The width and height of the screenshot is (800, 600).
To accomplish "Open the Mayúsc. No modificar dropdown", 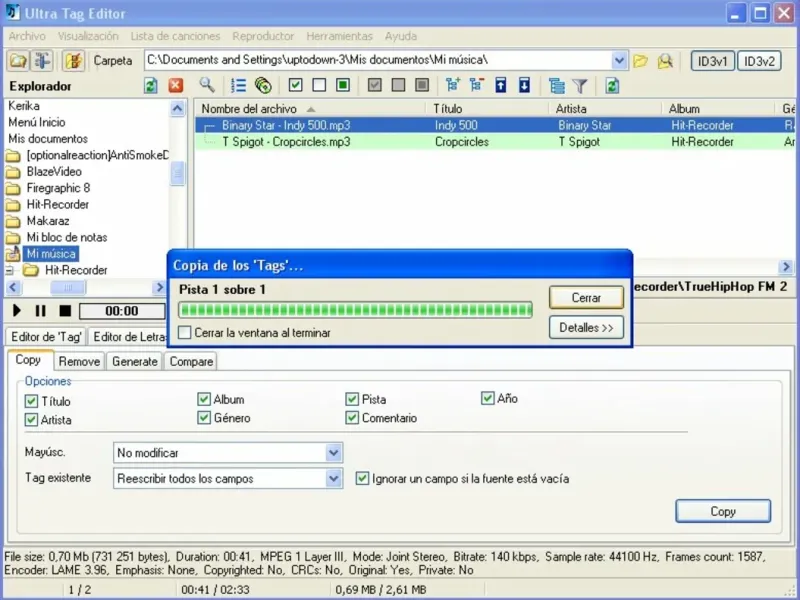I will click(x=334, y=453).
